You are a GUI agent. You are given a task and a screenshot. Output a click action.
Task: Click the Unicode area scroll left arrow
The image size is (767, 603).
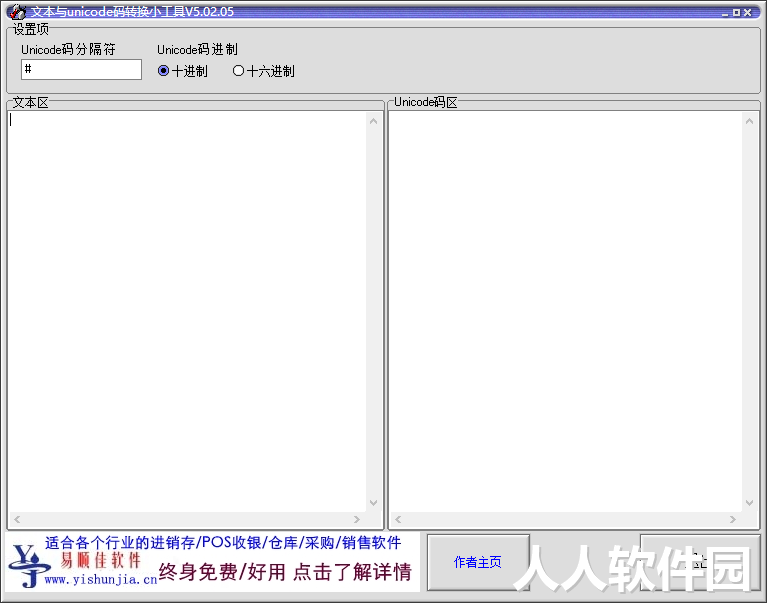click(x=398, y=519)
